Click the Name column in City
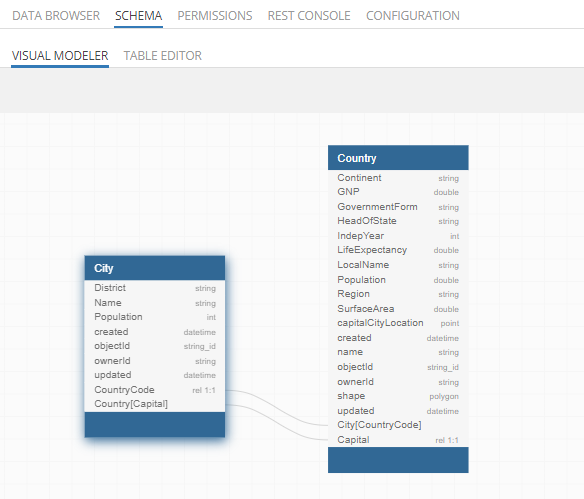This screenshot has height=499, width=584. tap(155, 303)
